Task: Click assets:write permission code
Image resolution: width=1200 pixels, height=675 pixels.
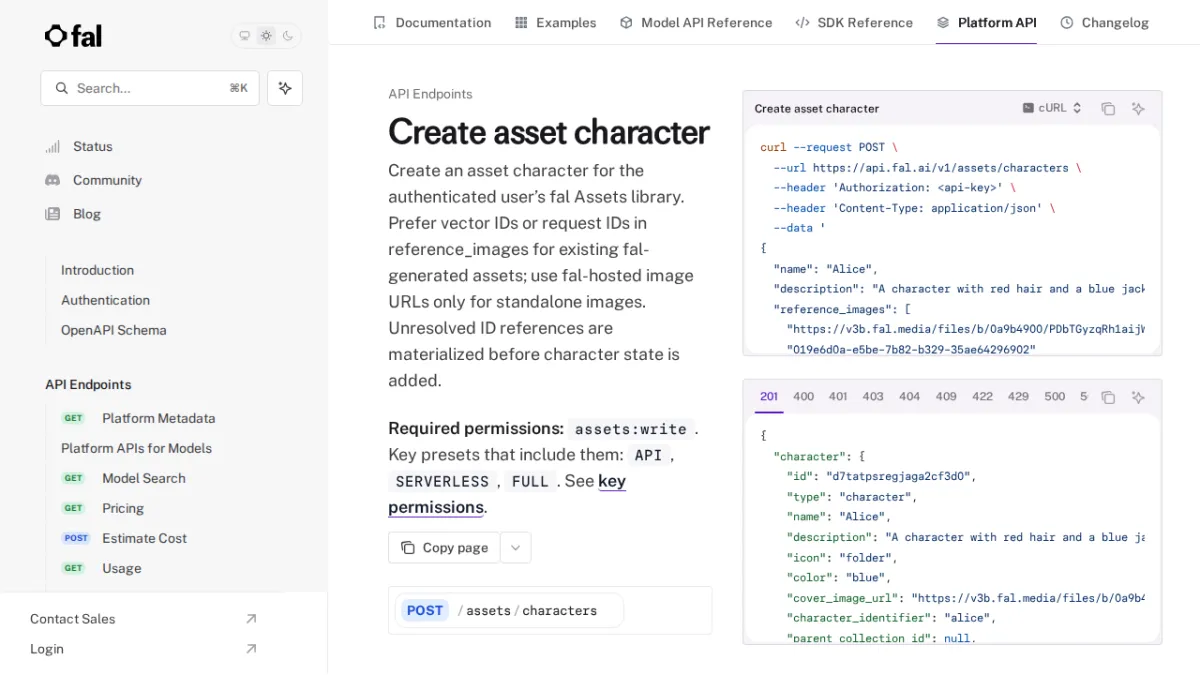Action: 630,429
